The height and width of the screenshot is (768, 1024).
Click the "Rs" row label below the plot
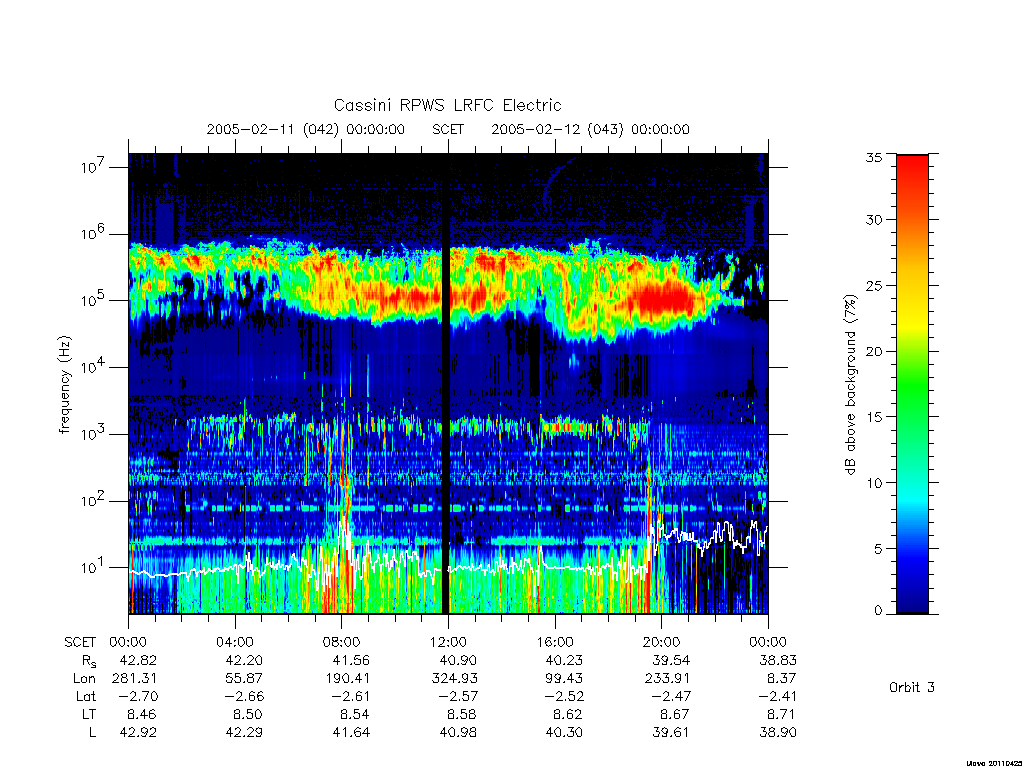[x=88, y=661]
